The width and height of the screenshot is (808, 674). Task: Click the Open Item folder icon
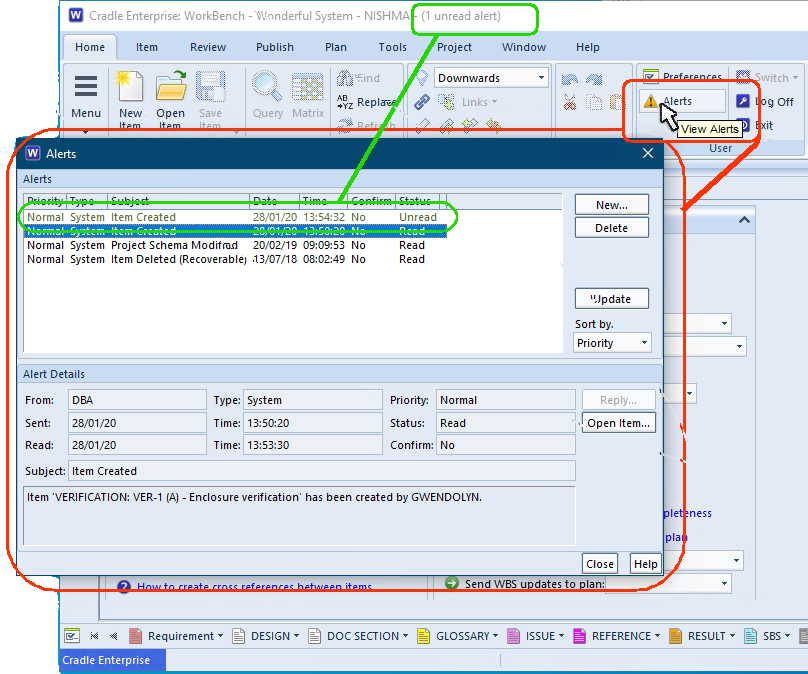click(x=171, y=86)
